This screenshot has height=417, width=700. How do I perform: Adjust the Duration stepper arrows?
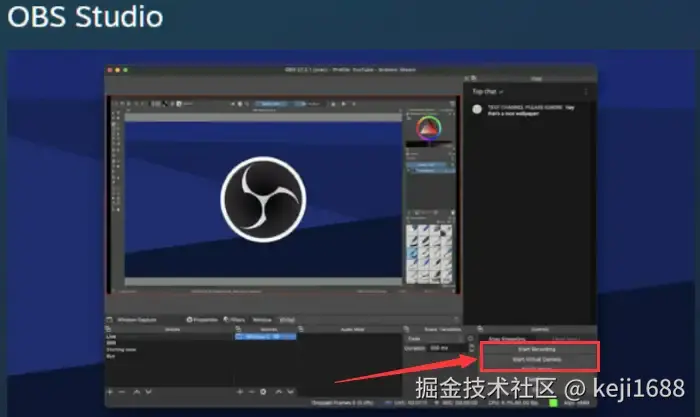[471, 348]
